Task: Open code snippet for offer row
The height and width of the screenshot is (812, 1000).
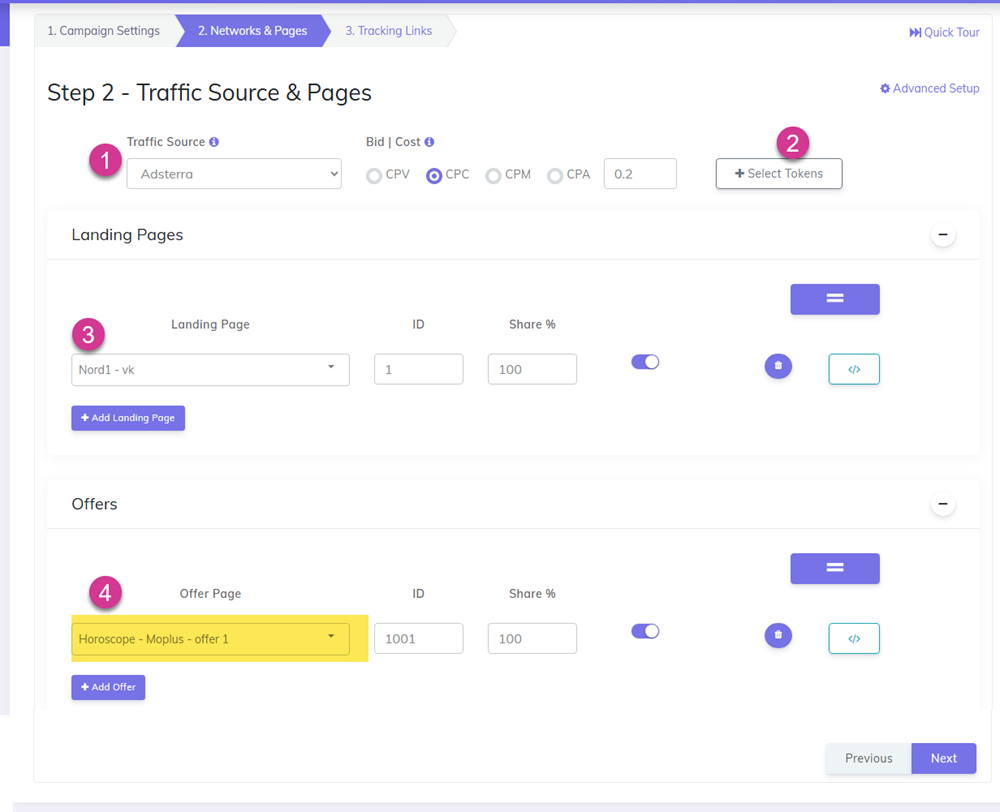Action: pyautogui.click(x=854, y=638)
